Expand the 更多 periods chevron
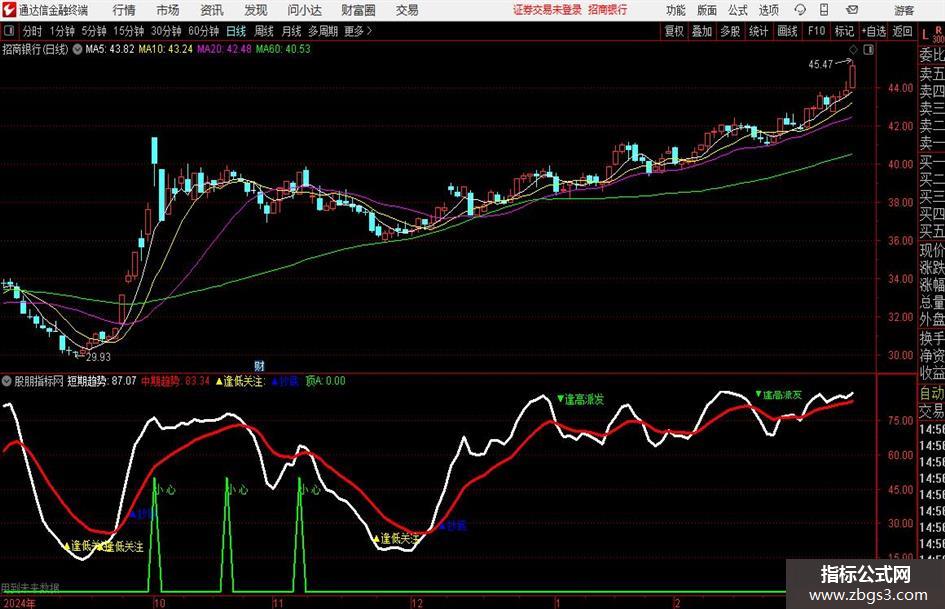 [x=358, y=31]
